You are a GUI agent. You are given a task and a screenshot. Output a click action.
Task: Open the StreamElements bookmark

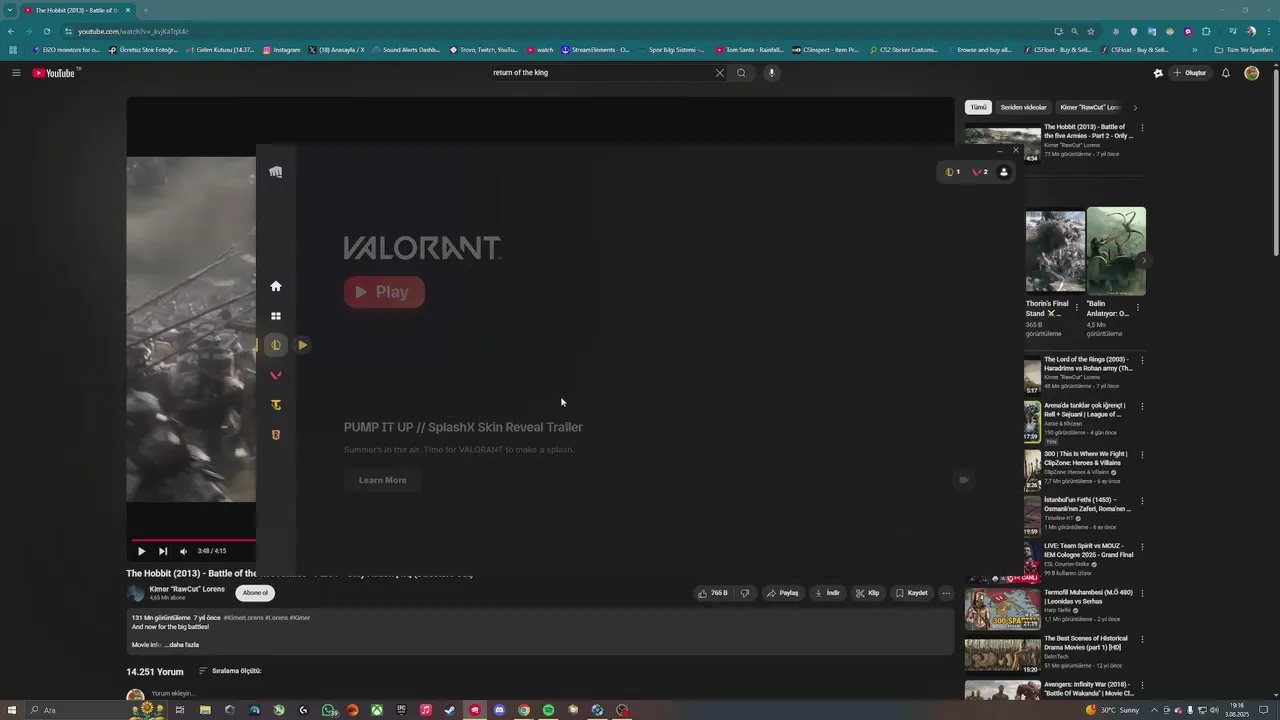point(596,50)
